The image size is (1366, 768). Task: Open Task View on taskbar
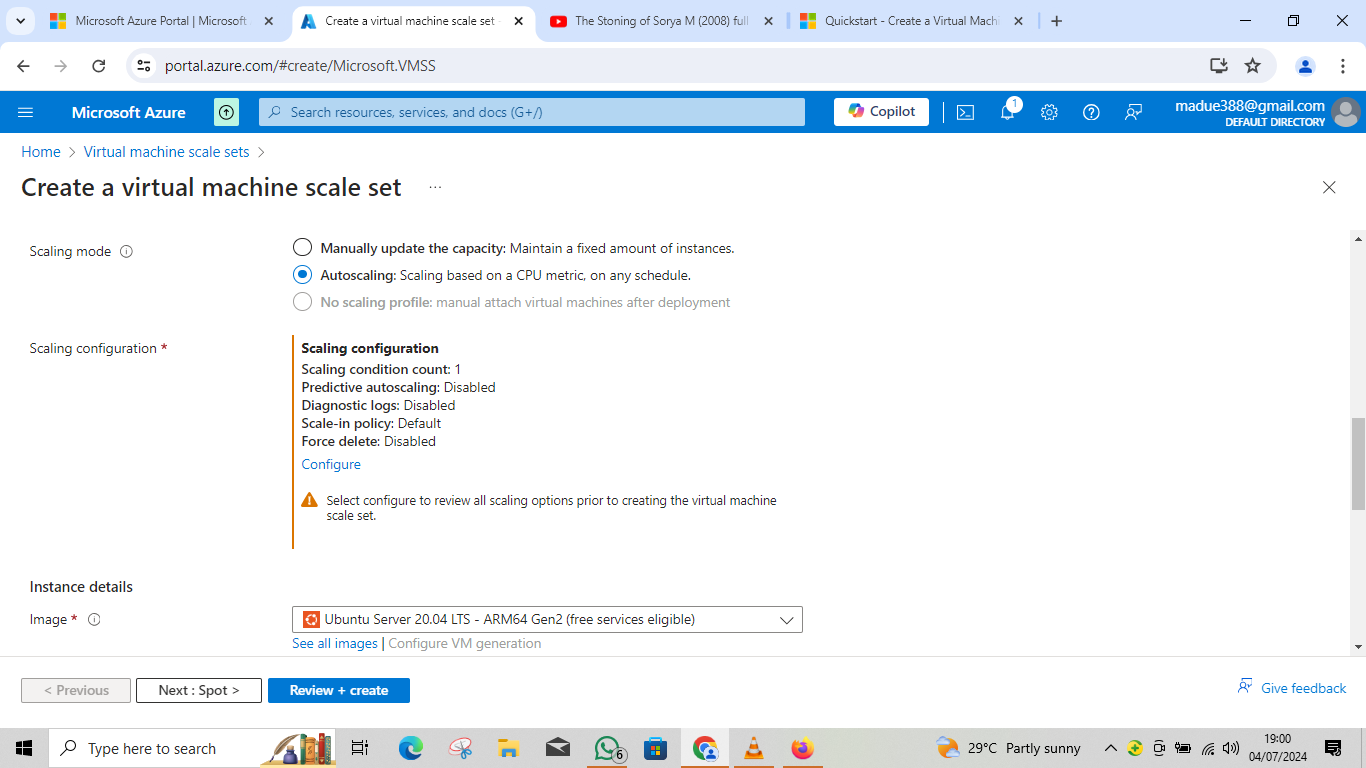(x=360, y=748)
